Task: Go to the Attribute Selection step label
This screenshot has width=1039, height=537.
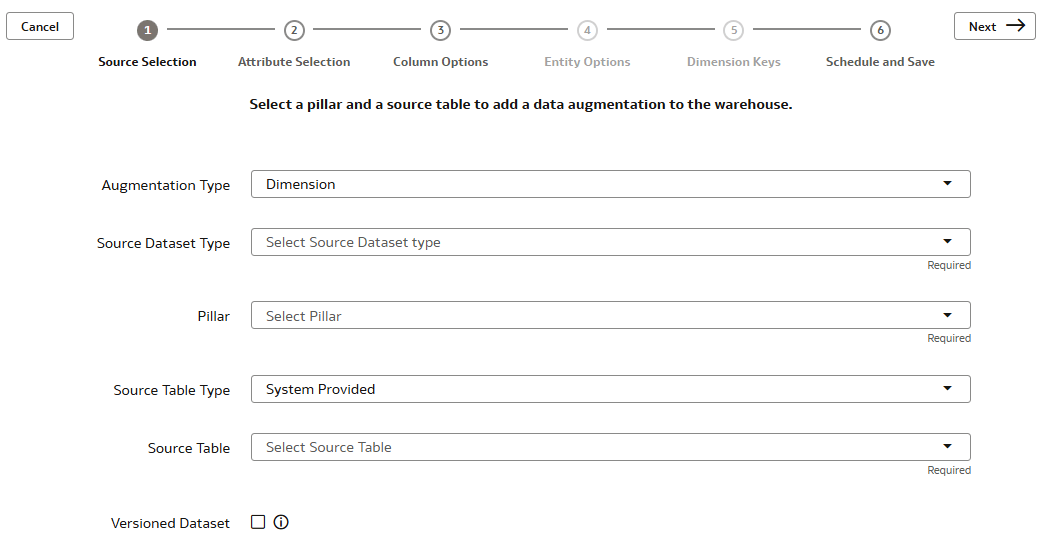Action: coord(294,62)
